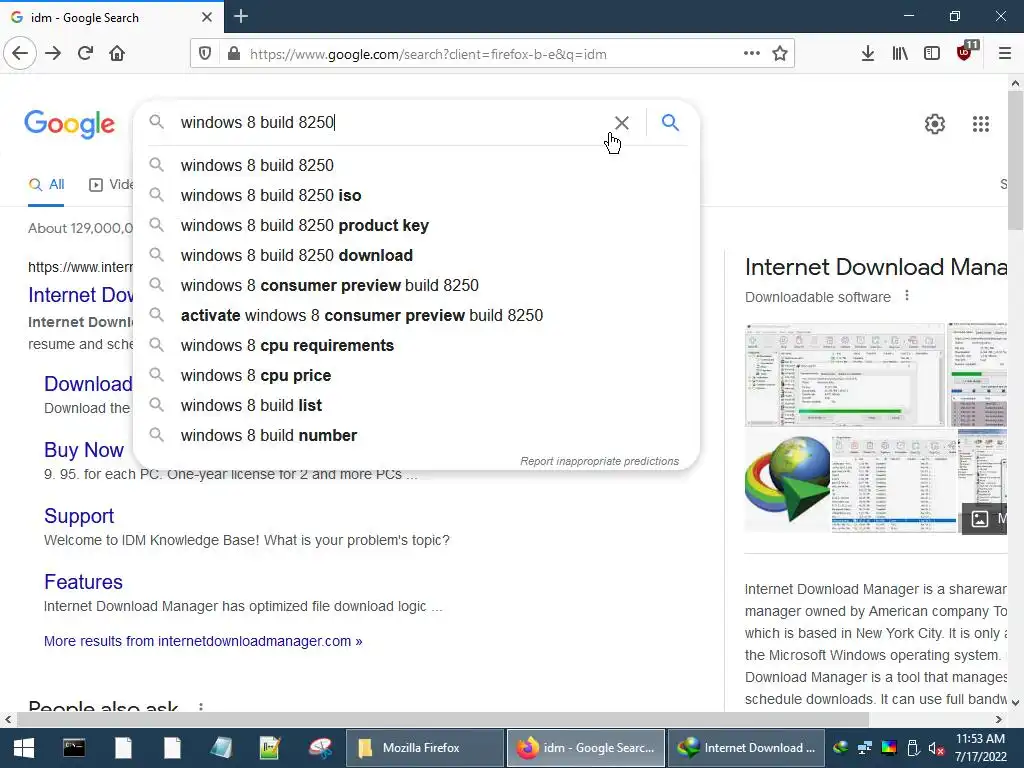Pick windows 8 consumer preview build 8250
This screenshot has width=1024, height=768.
click(x=417, y=285)
